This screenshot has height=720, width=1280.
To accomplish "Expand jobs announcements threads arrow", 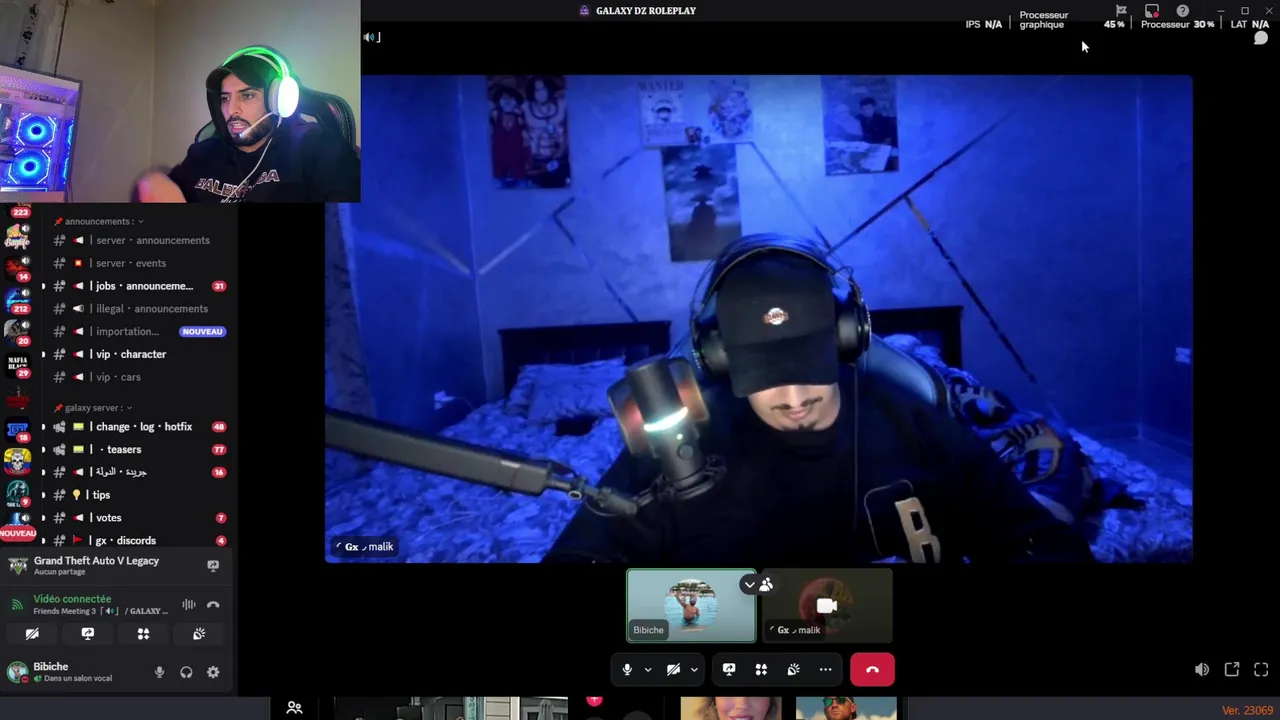I will 42,286.
